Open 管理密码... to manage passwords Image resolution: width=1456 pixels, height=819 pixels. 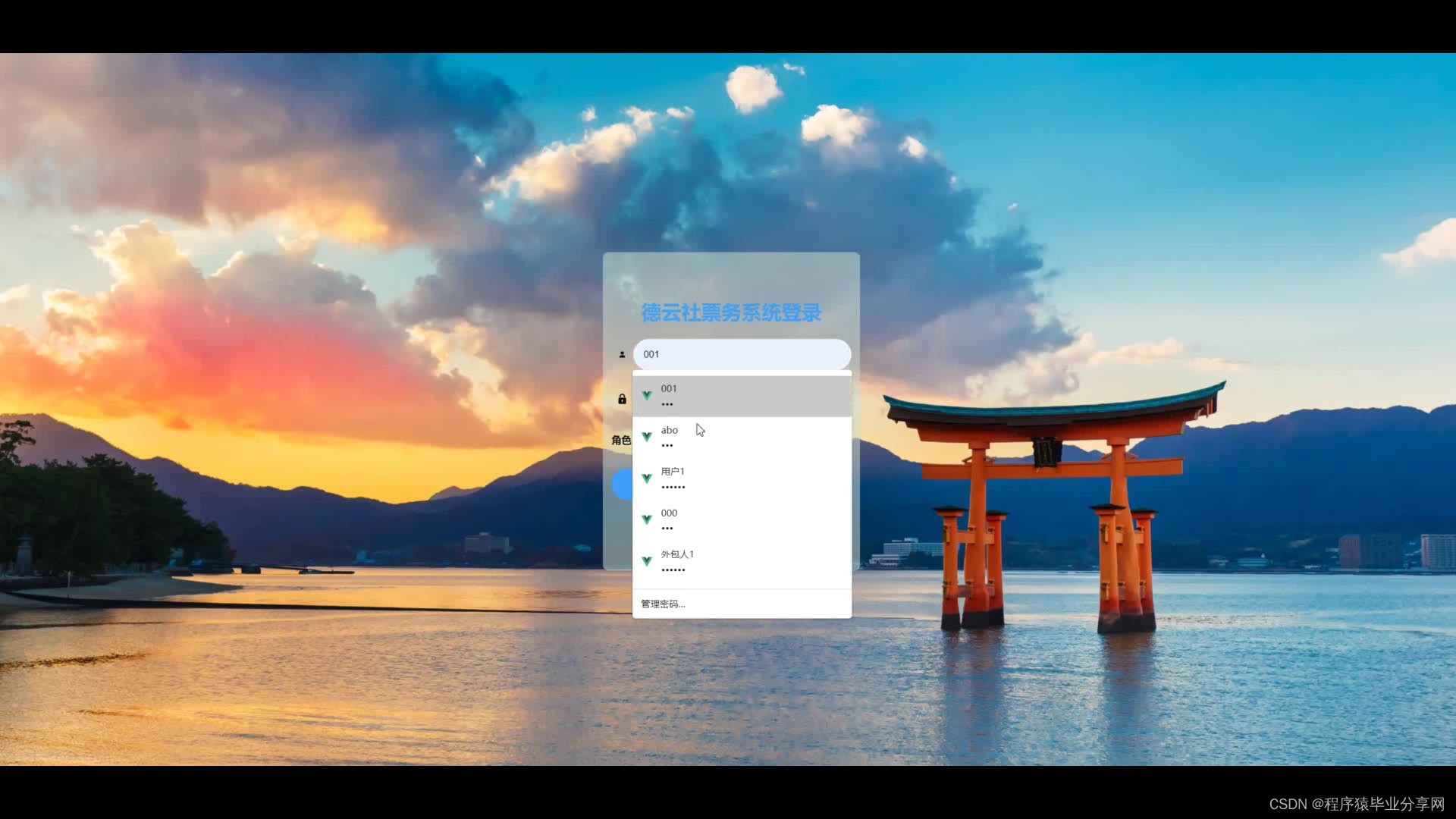[664, 604]
